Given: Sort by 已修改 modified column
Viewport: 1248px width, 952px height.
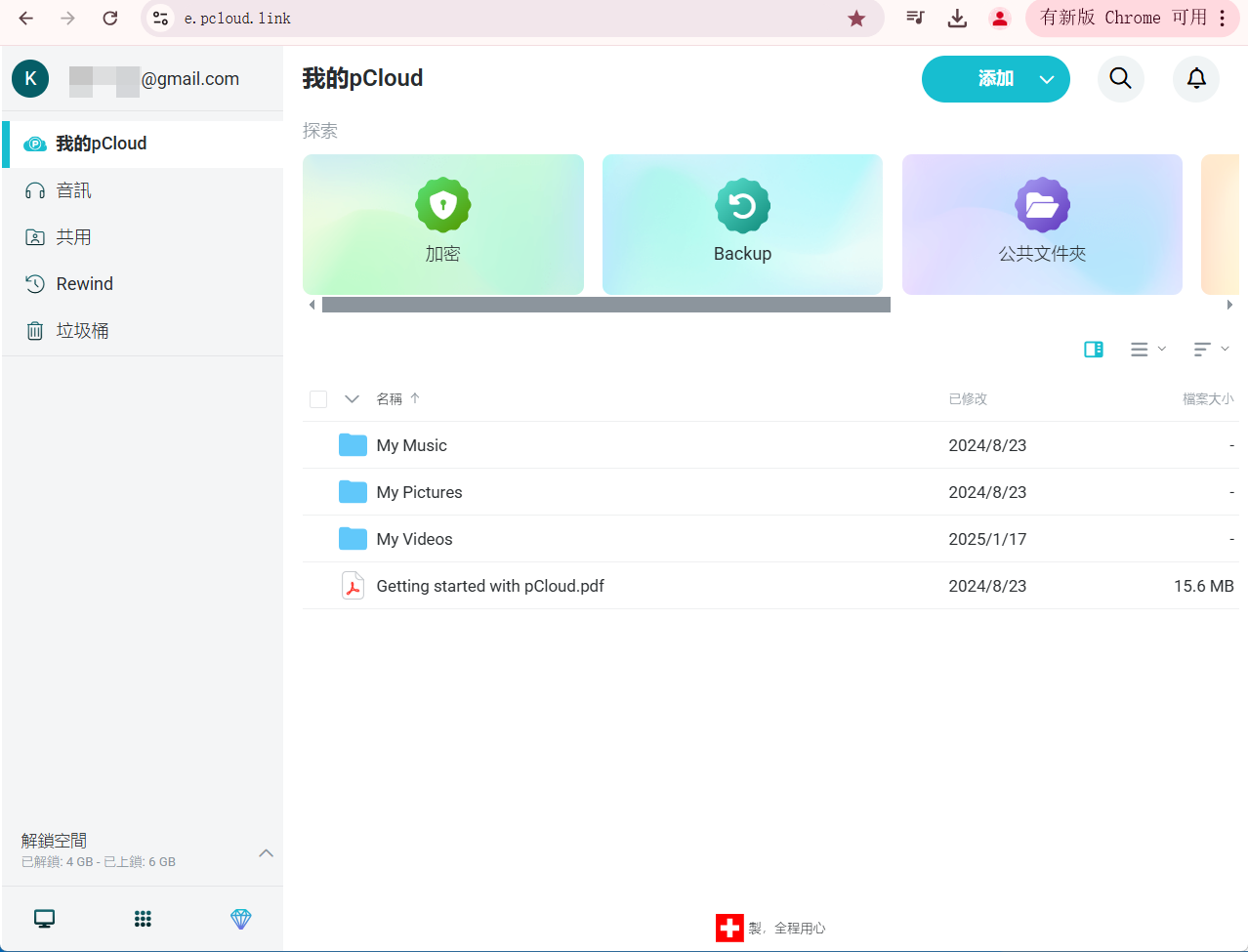Looking at the screenshot, I should (x=968, y=398).
